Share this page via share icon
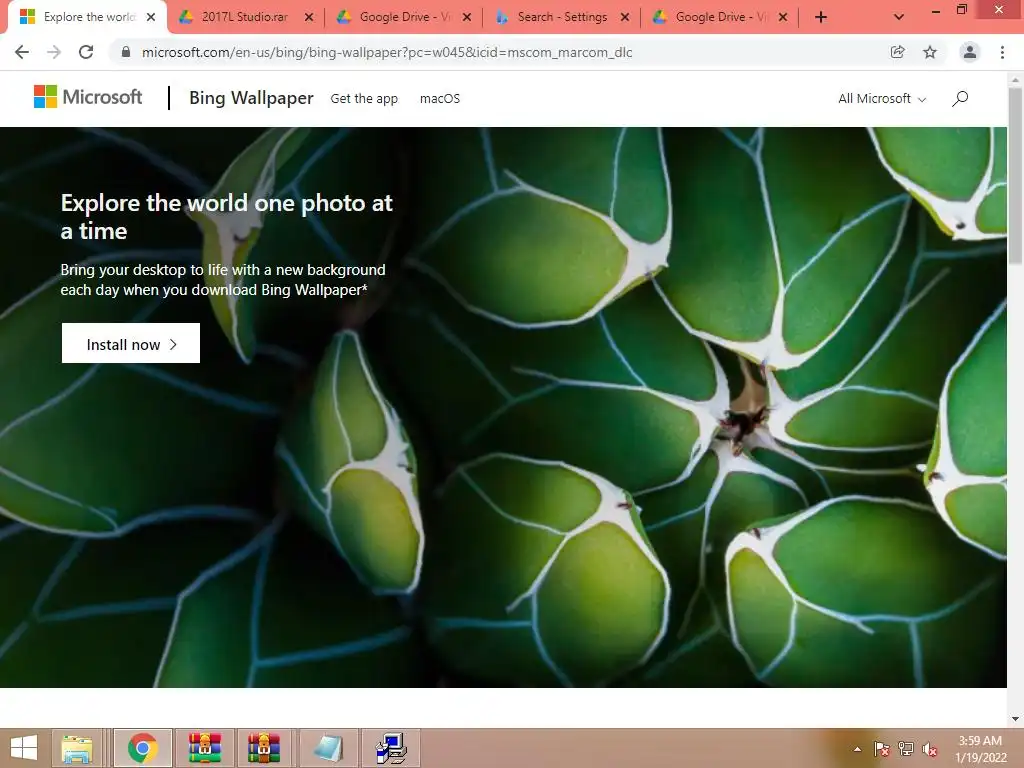Screen dimensions: 1024x768 pyautogui.click(x=897, y=52)
